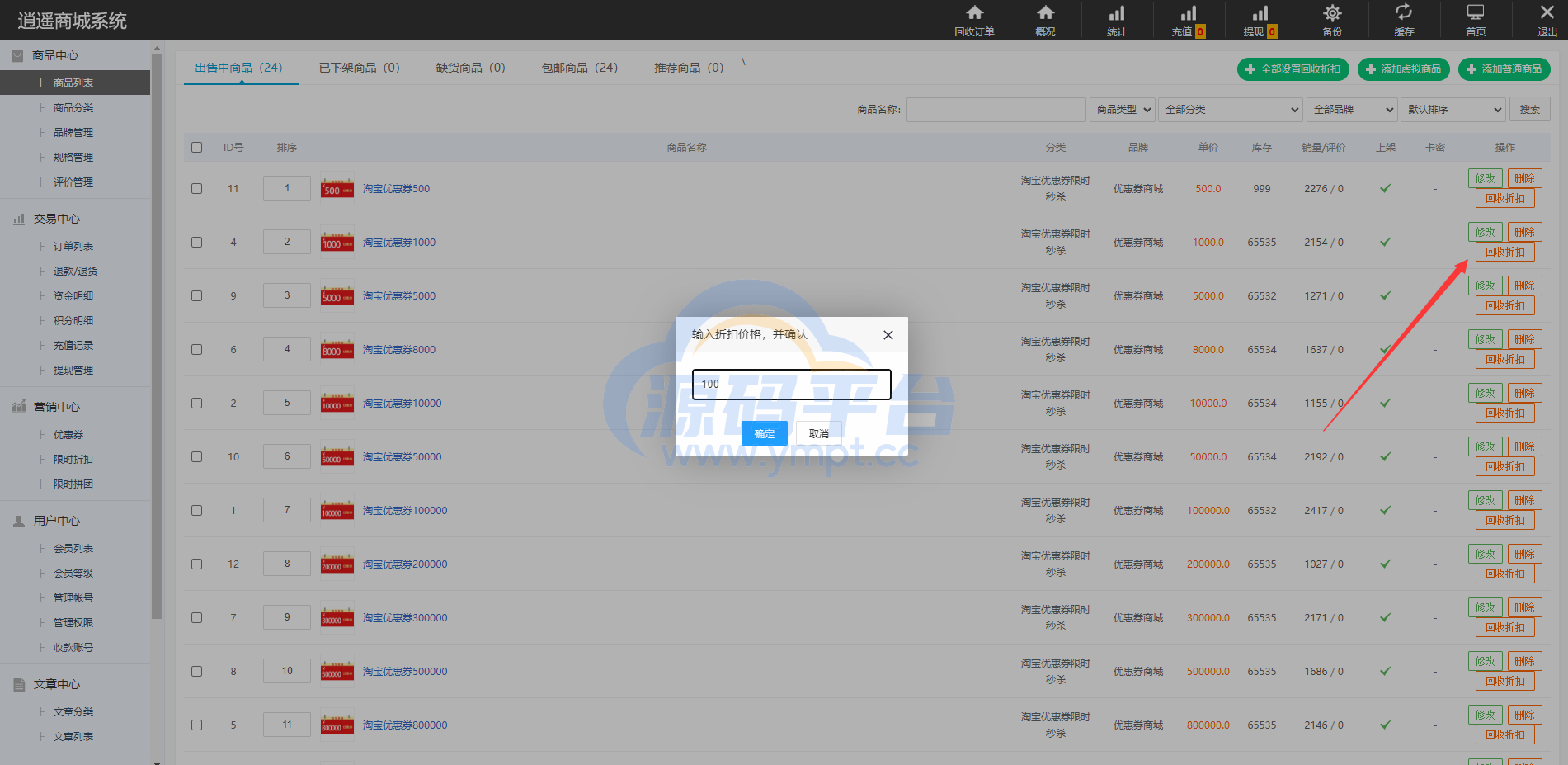
Task: Check the select-all checkbox in table header
Action: [196, 147]
